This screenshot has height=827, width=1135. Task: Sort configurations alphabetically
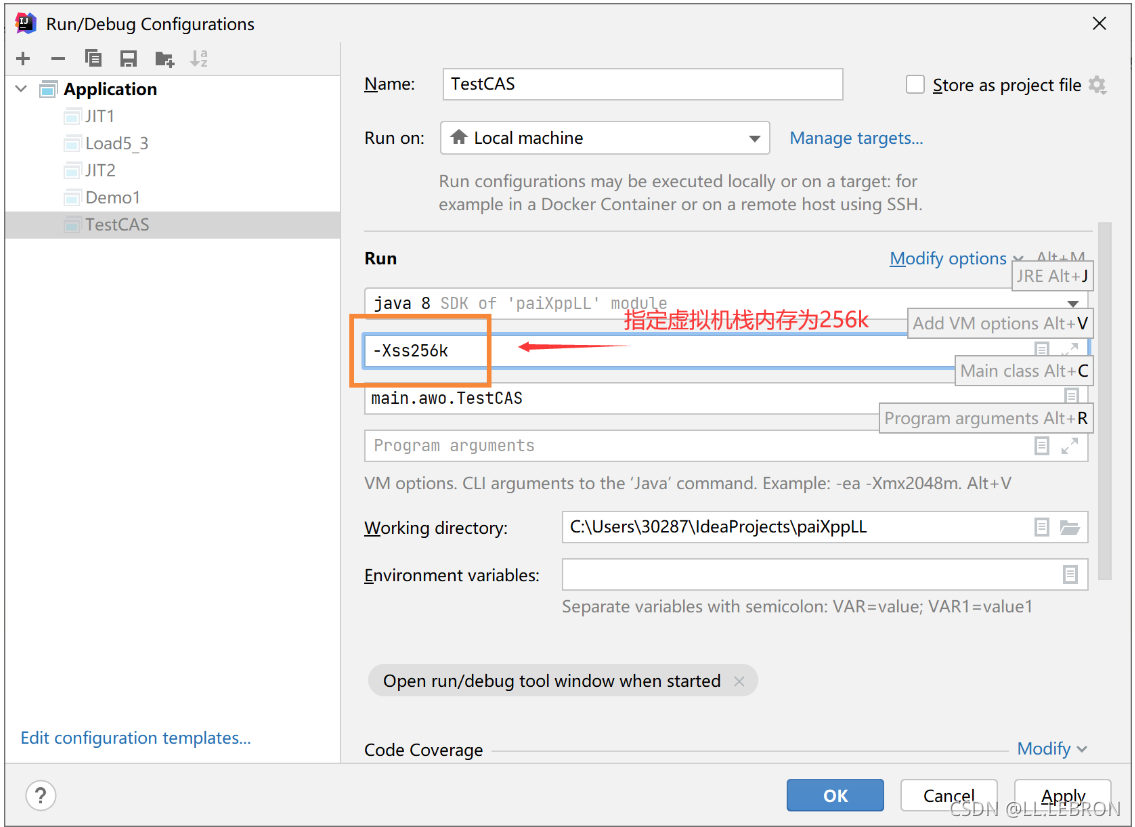point(199,59)
